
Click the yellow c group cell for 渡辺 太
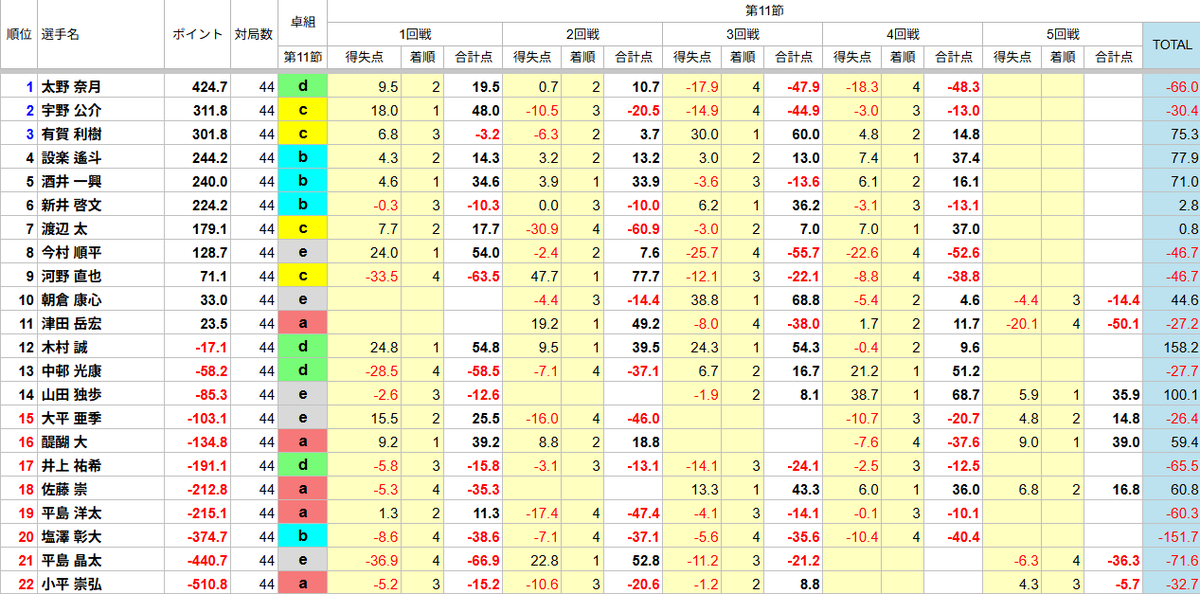point(302,229)
